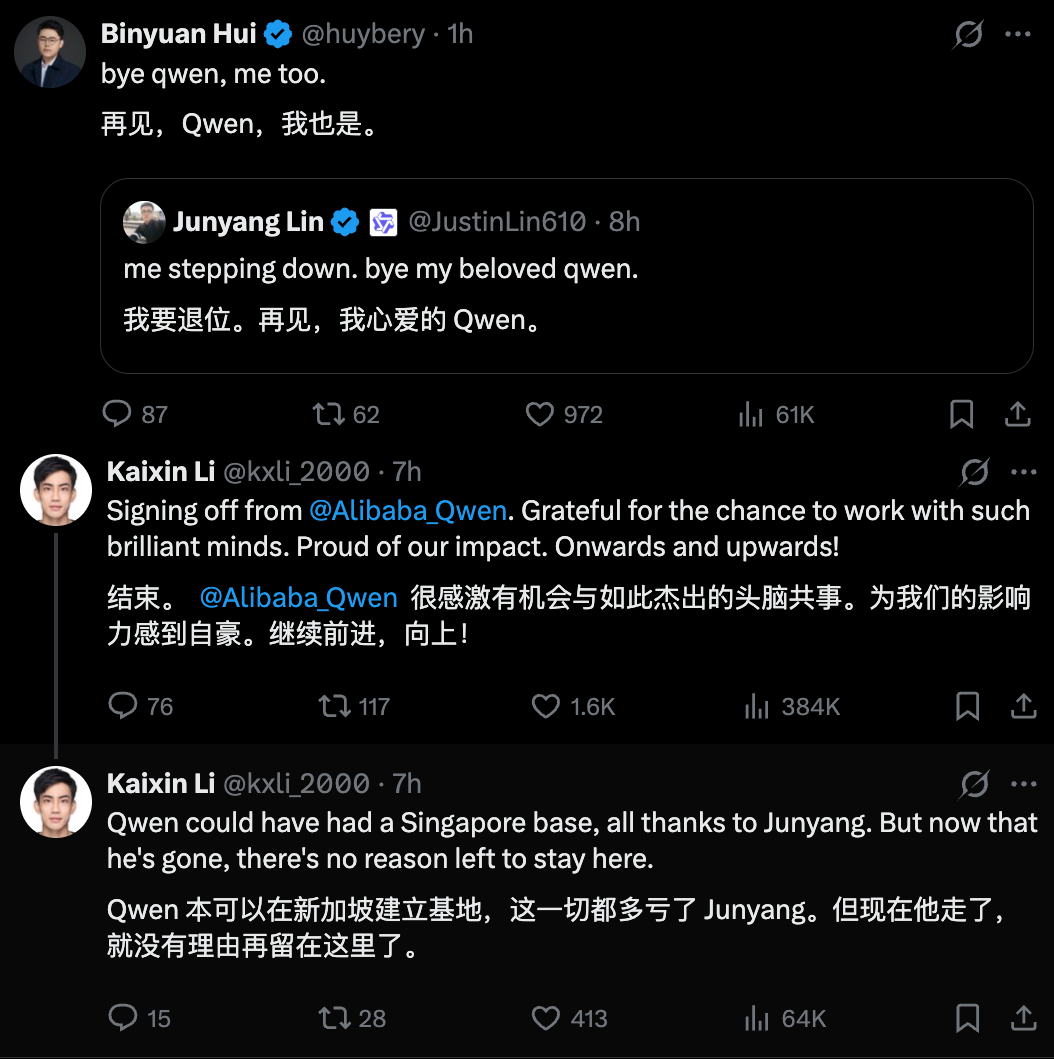Viewport: 1054px width, 1059px height.
Task: Retweet Kaixin Li's Singapore base tweet
Action: pos(335,1018)
